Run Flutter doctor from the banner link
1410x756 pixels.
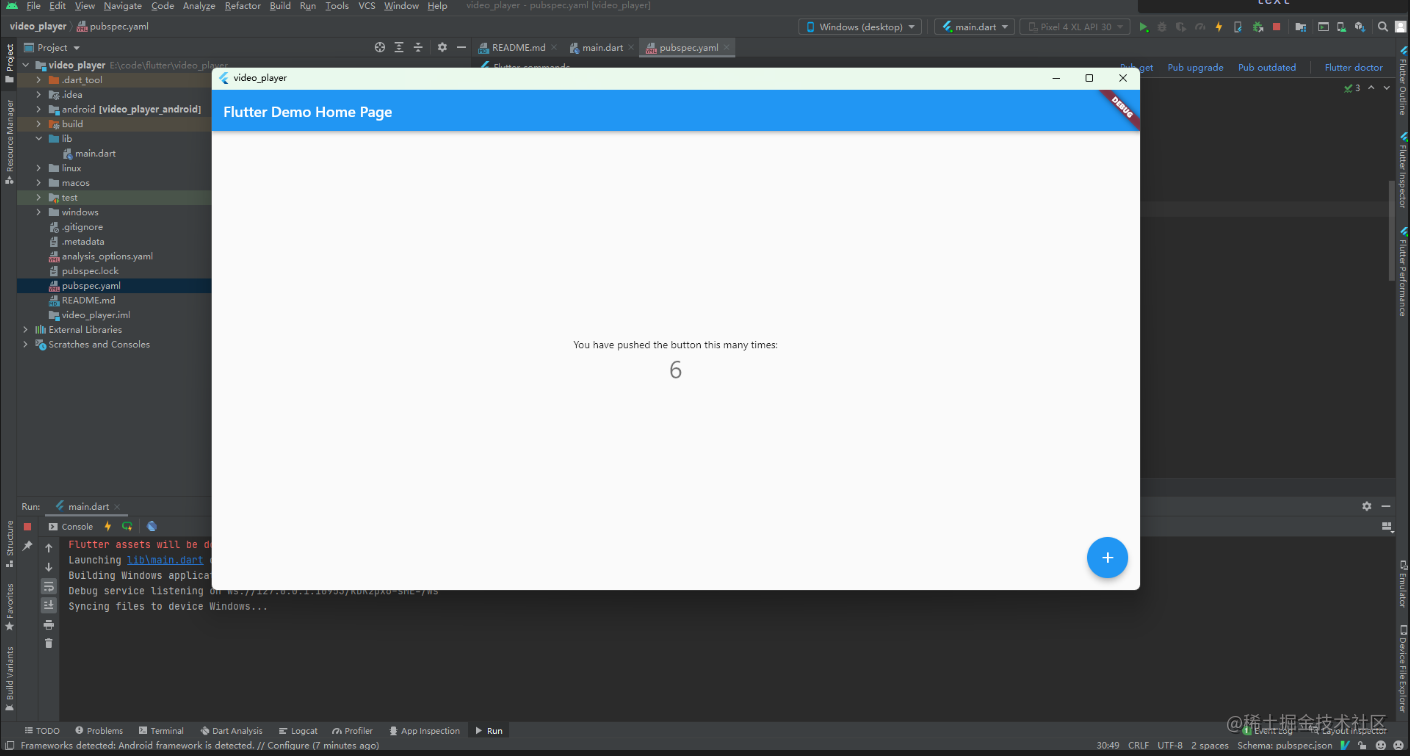pyautogui.click(x=1352, y=67)
